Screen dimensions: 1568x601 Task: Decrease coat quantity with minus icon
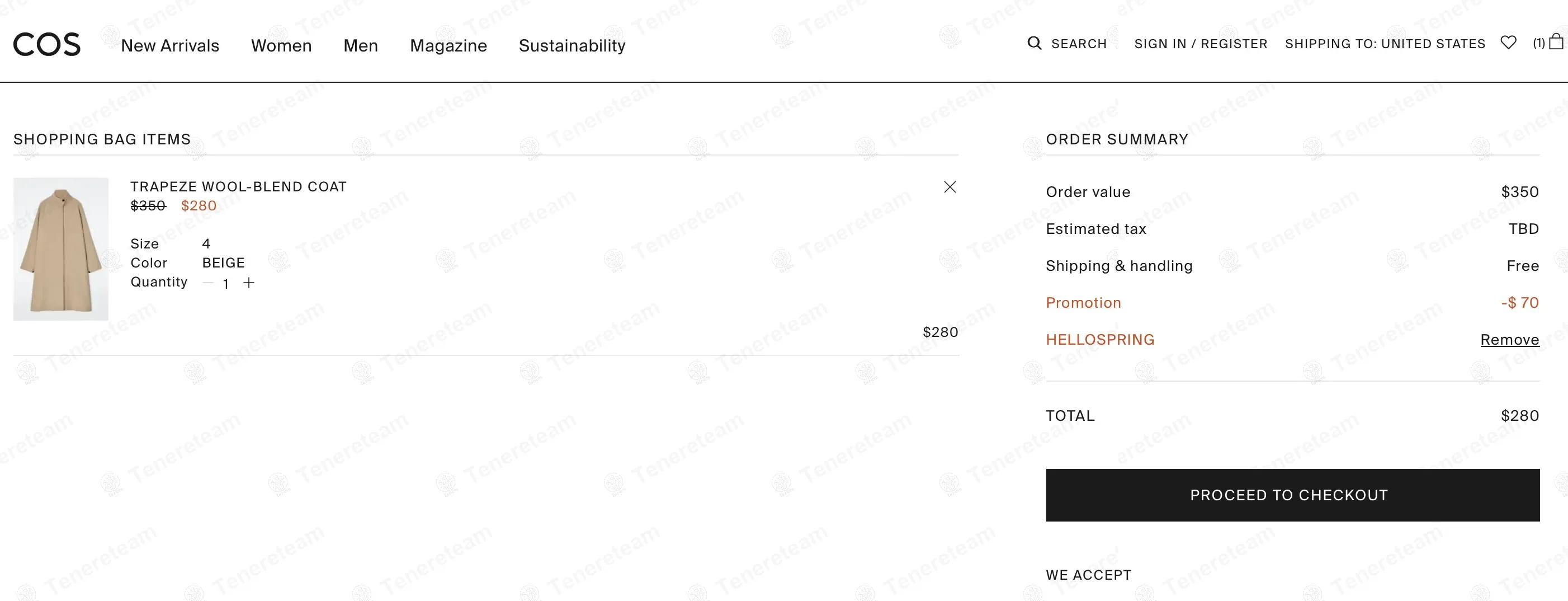(x=208, y=283)
